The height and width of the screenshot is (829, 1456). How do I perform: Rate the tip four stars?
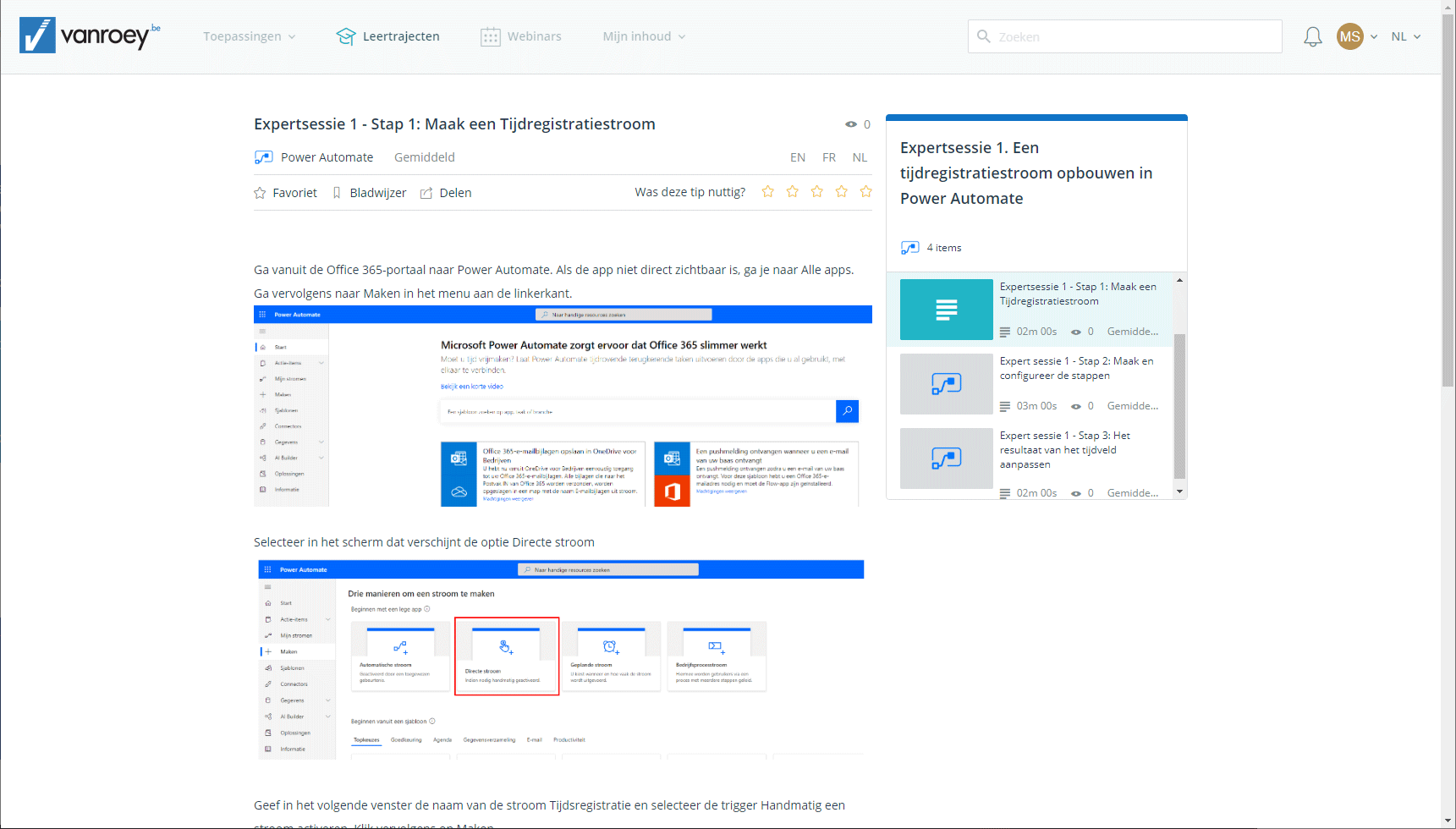click(842, 192)
